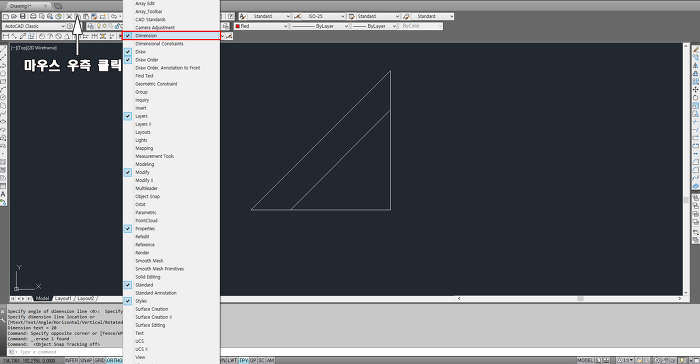Click the Plot (print) icon
Viewport: 700px width, 364px height.
(33, 16)
